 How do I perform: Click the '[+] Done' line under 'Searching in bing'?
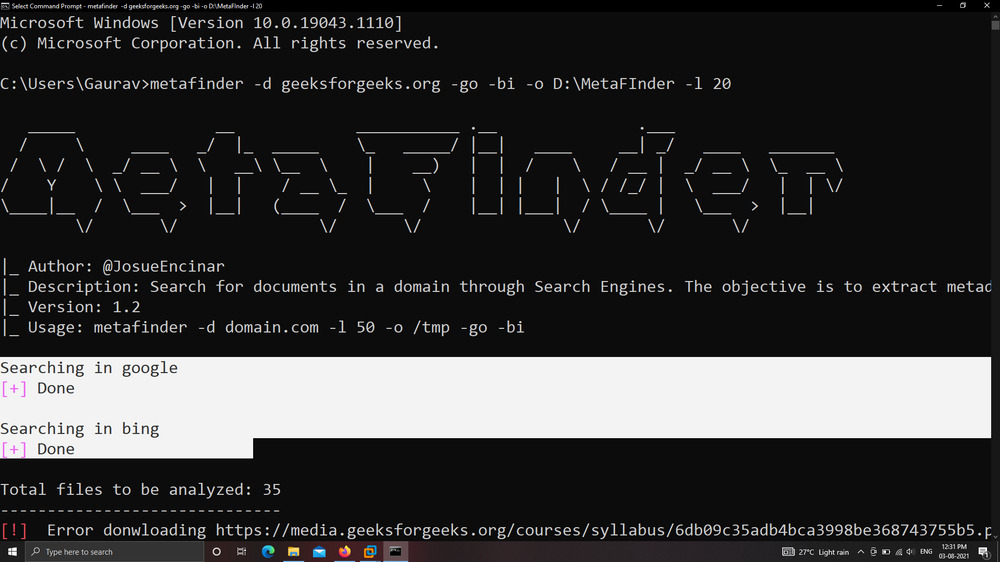click(38, 449)
